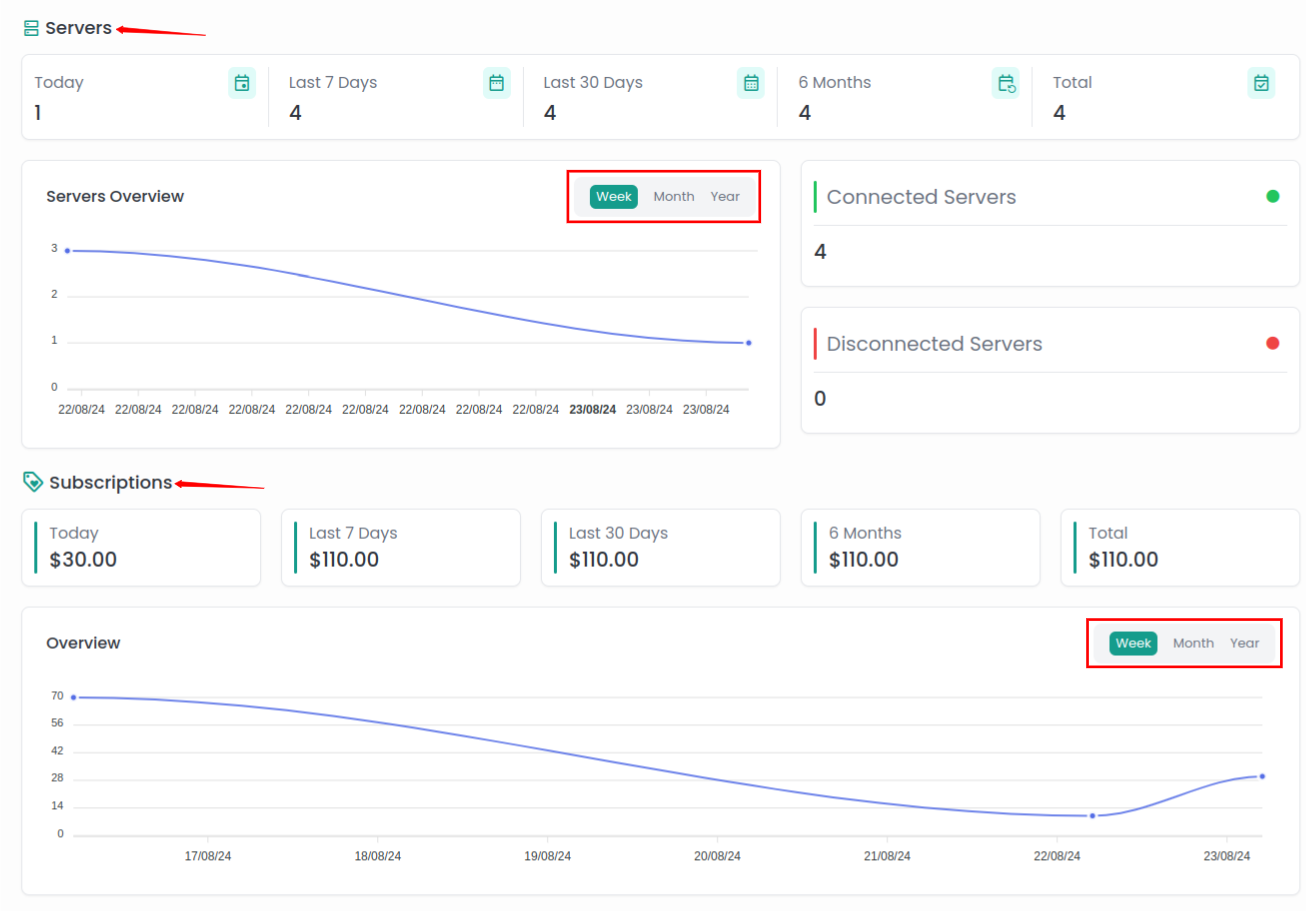The width and height of the screenshot is (1306, 911).
Task: Click the Servers Last 7 Days label
Action: pos(333,82)
